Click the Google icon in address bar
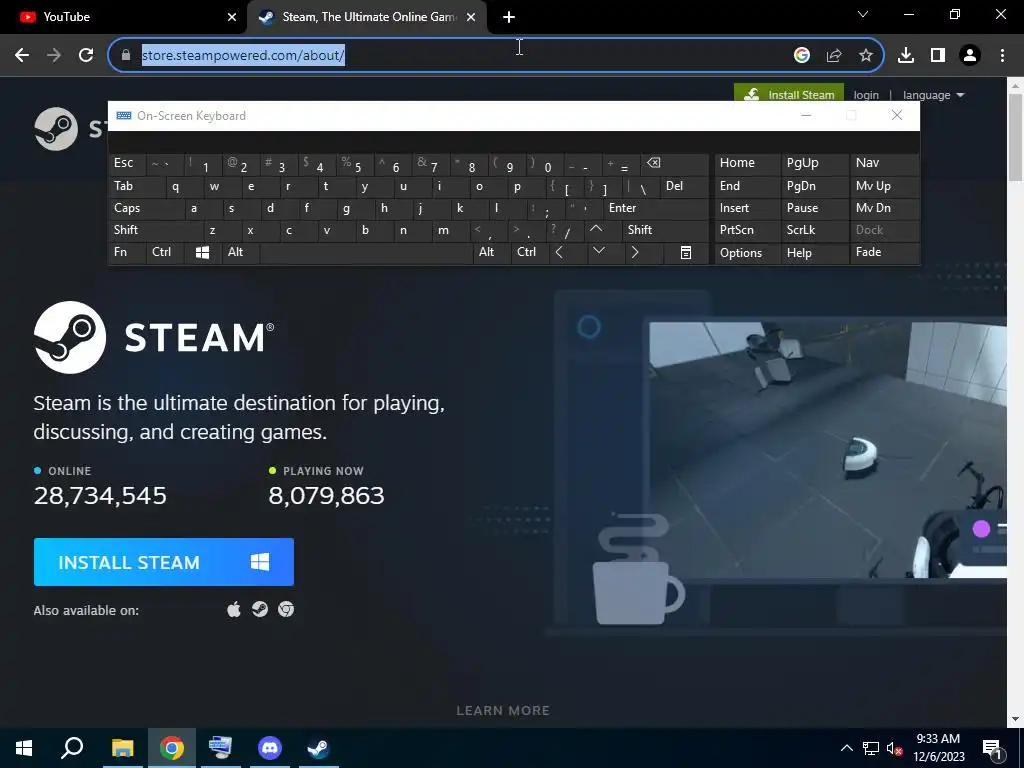 click(x=801, y=56)
